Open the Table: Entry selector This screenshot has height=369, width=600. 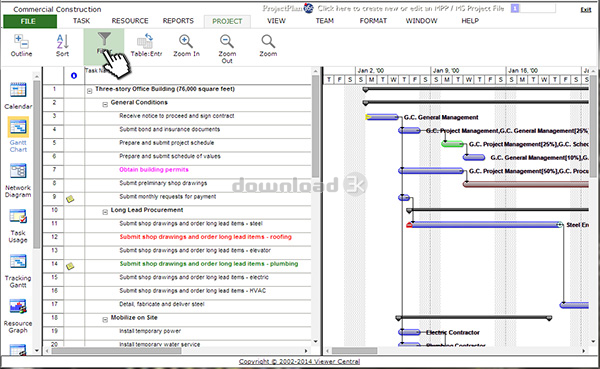(x=146, y=46)
